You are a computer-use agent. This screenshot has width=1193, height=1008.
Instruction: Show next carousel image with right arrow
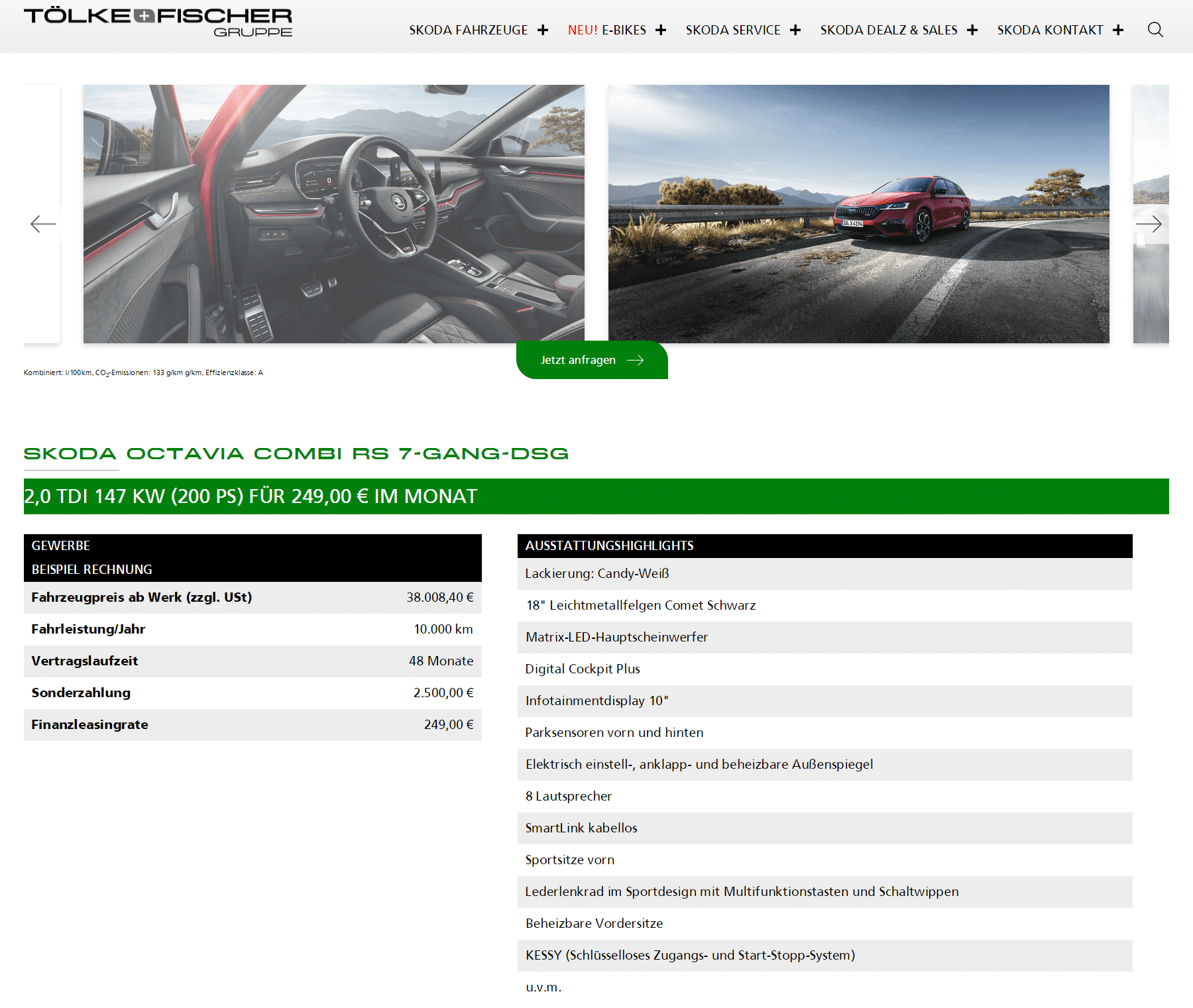[1149, 224]
